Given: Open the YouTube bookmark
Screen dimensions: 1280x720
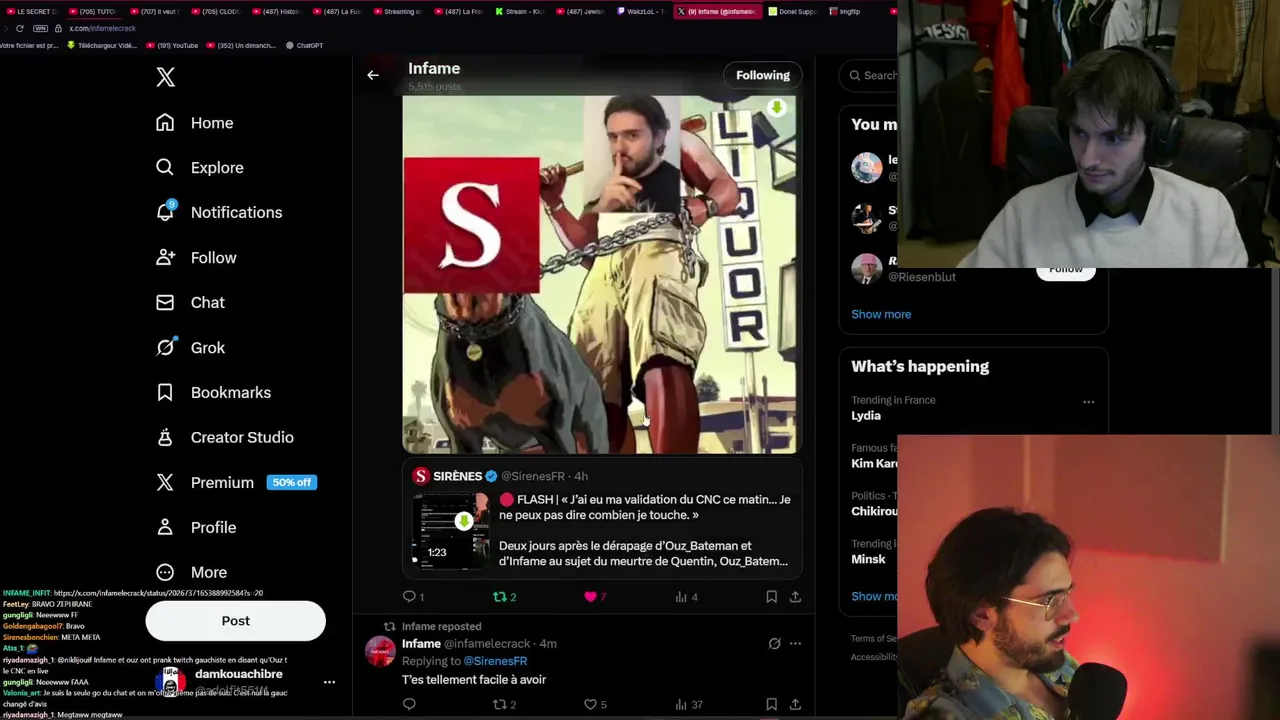Looking at the screenshot, I should coord(172,45).
